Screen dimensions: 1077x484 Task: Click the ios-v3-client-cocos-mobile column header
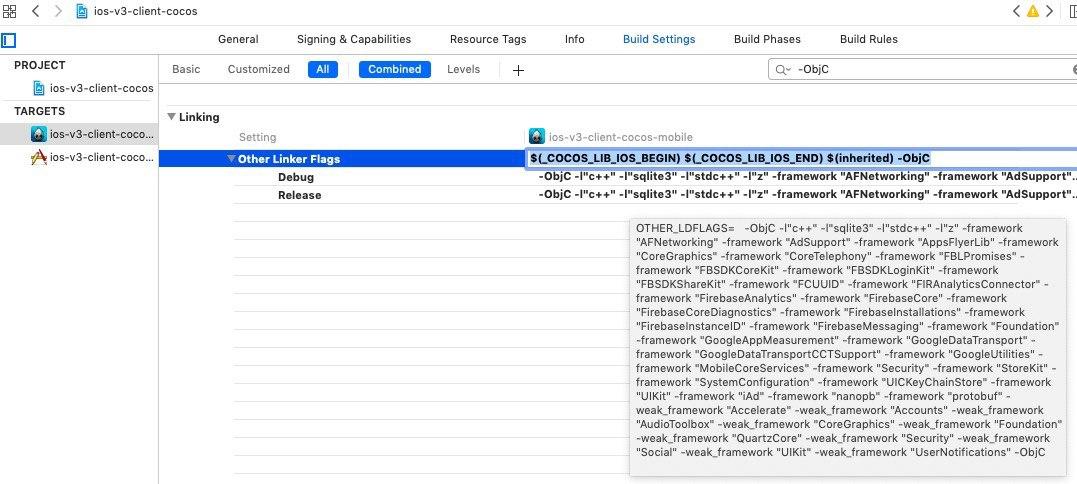click(x=612, y=137)
